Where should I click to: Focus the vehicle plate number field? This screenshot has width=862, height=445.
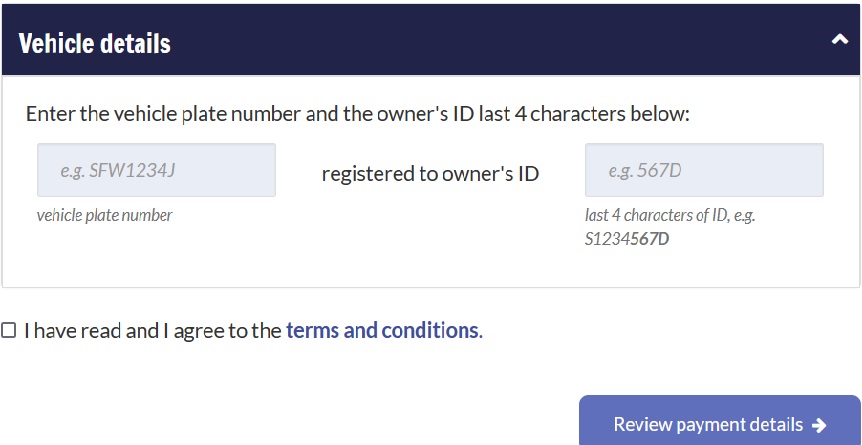(x=156, y=170)
